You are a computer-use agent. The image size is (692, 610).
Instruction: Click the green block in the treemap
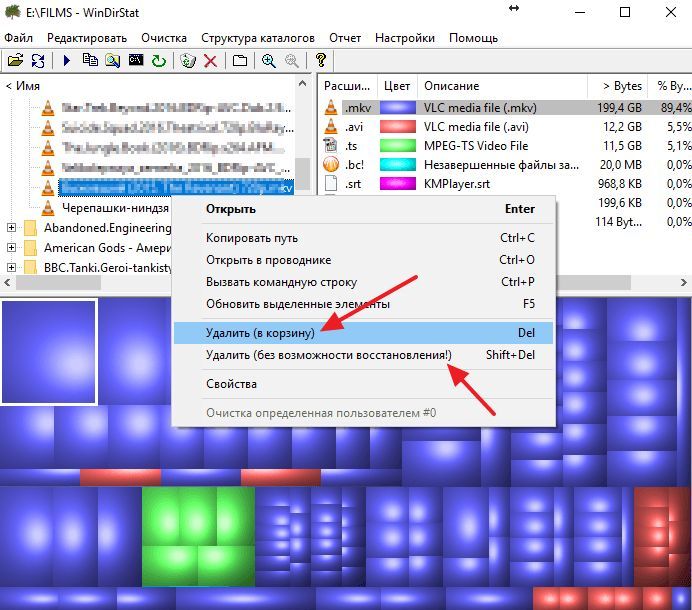coord(198,536)
